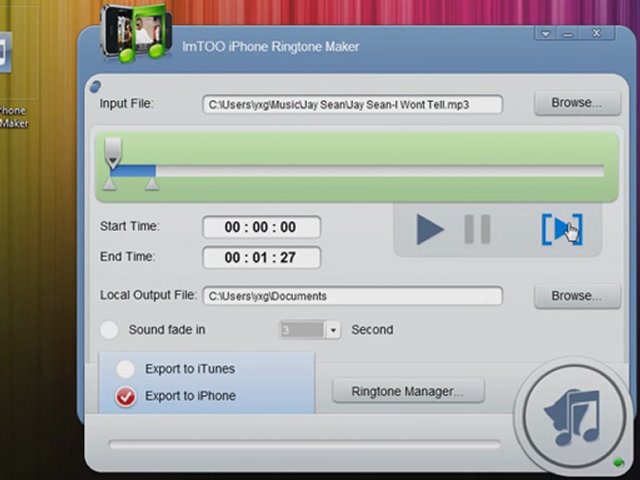
Task: Click the End Time field
Action: pyautogui.click(x=261, y=257)
